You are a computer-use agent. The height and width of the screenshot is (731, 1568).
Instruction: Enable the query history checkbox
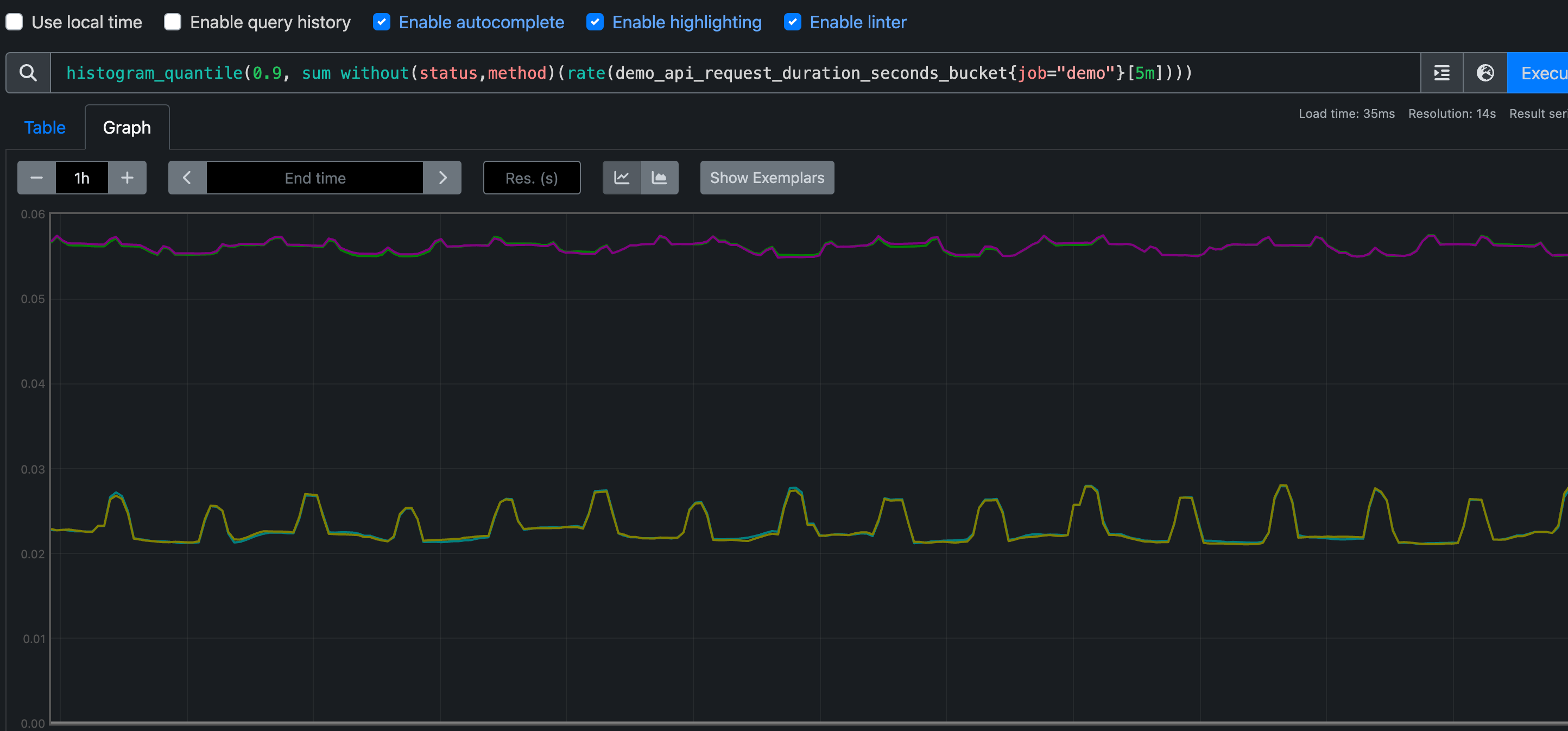(x=173, y=22)
